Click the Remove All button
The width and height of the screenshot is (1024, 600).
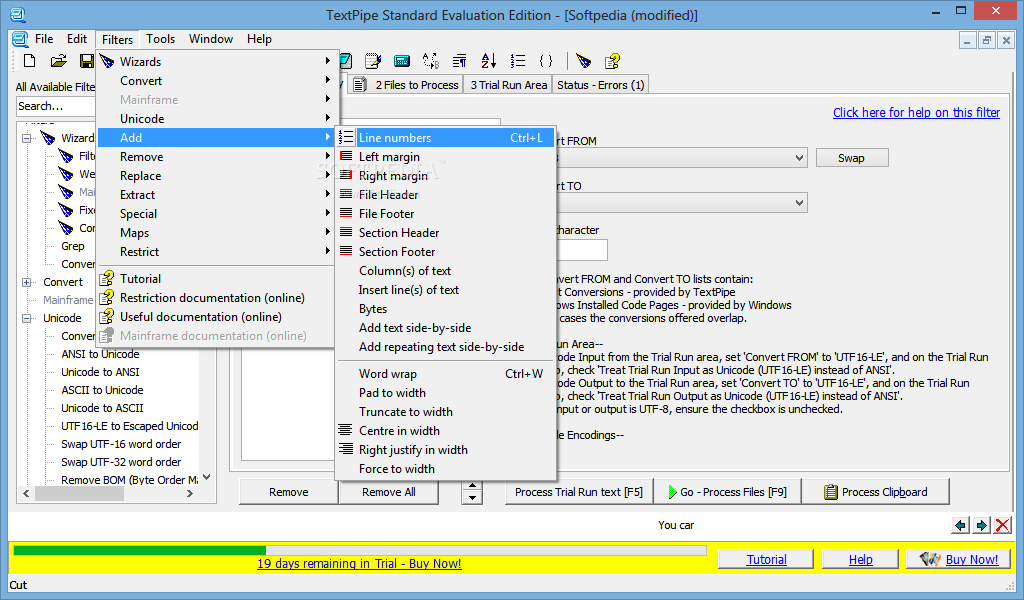coord(389,492)
